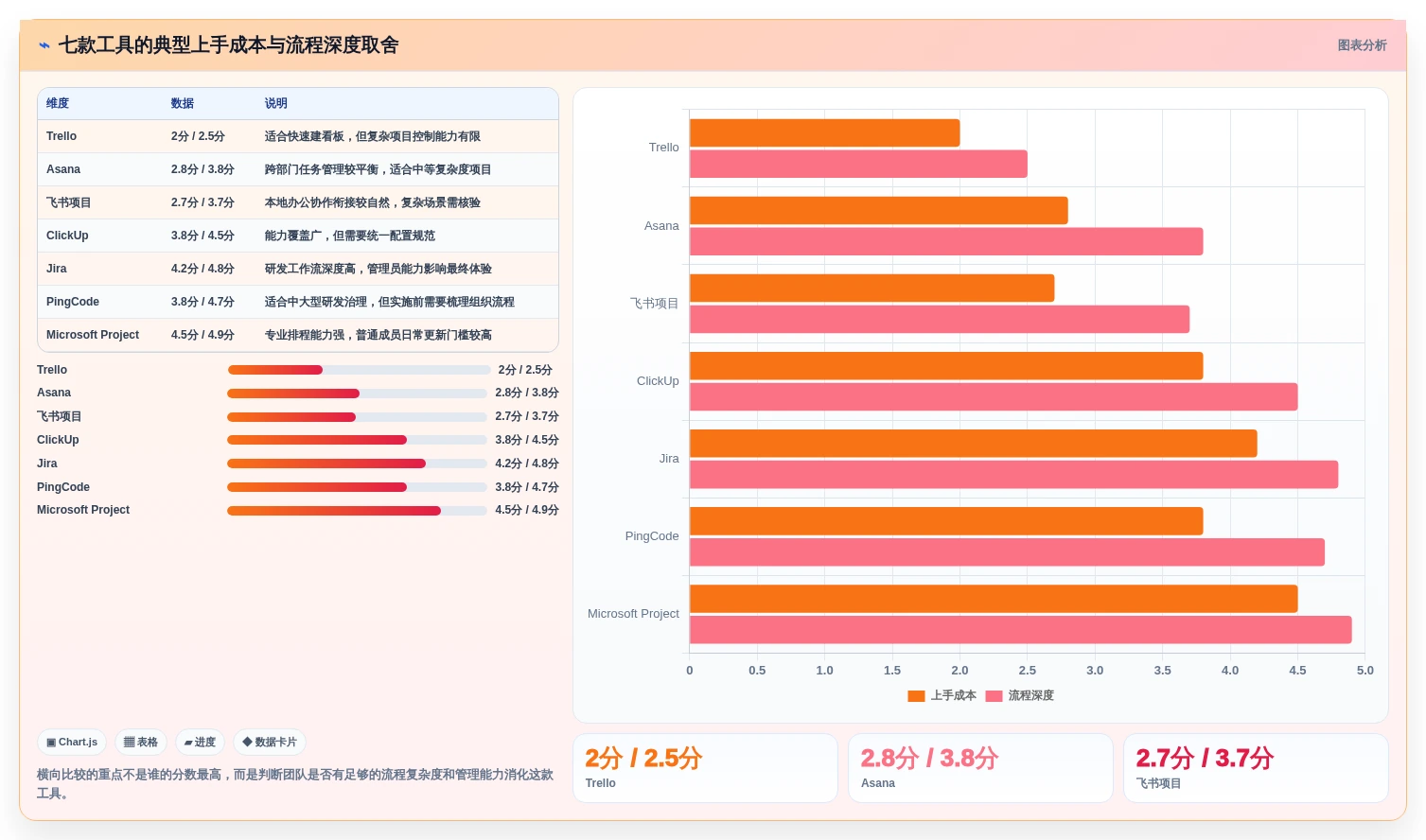Select the 进度 tag chip
This screenshot has height=840, width=1426.
[x=200, y=743]
